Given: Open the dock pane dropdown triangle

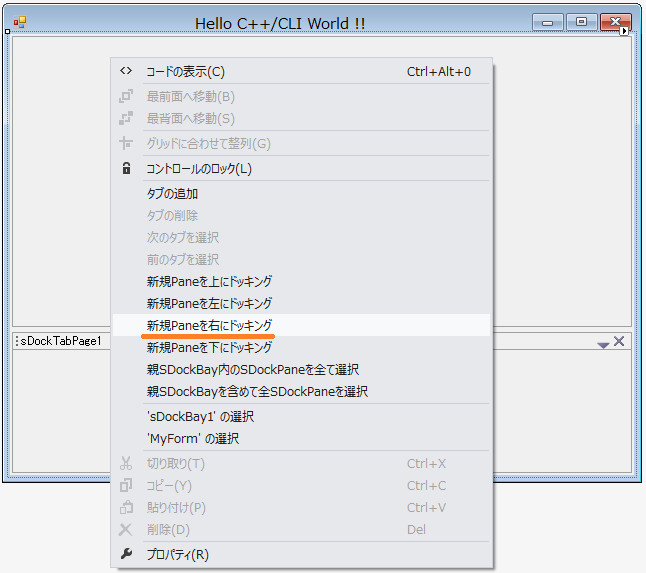Looking at the screenshot, I should tap(603, 345).
